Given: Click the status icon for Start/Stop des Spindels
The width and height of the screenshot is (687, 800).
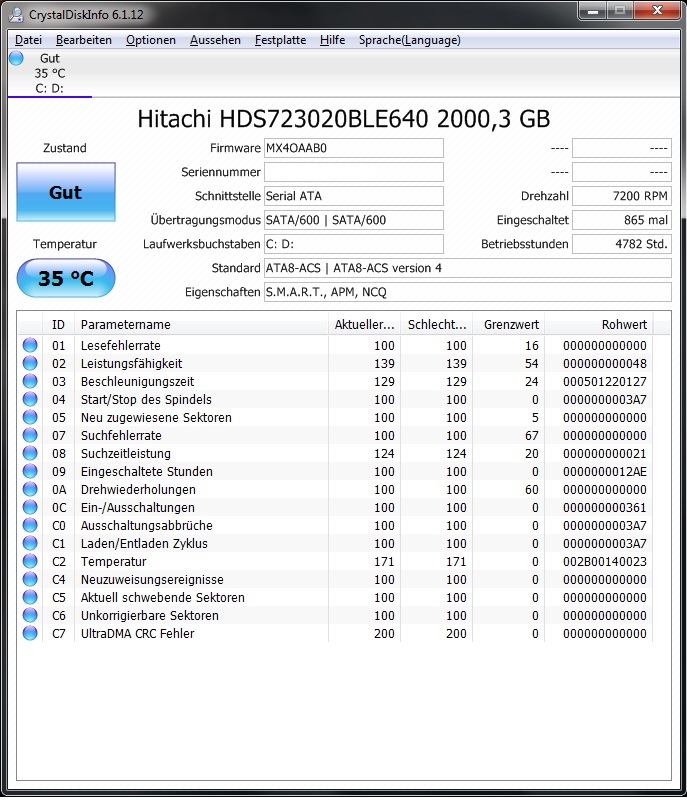Looking at the screenshot, I should [30, 399].
